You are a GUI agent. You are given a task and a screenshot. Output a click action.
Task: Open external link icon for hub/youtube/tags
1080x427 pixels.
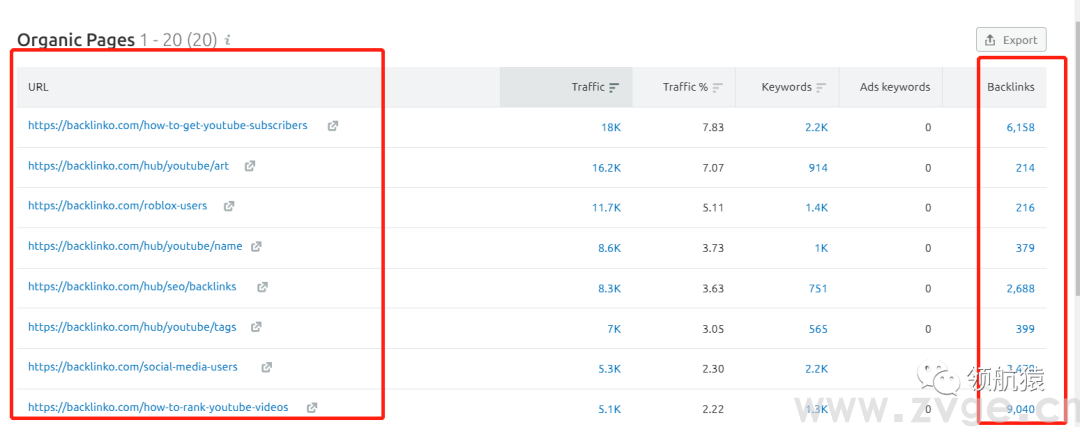[256, 327]
